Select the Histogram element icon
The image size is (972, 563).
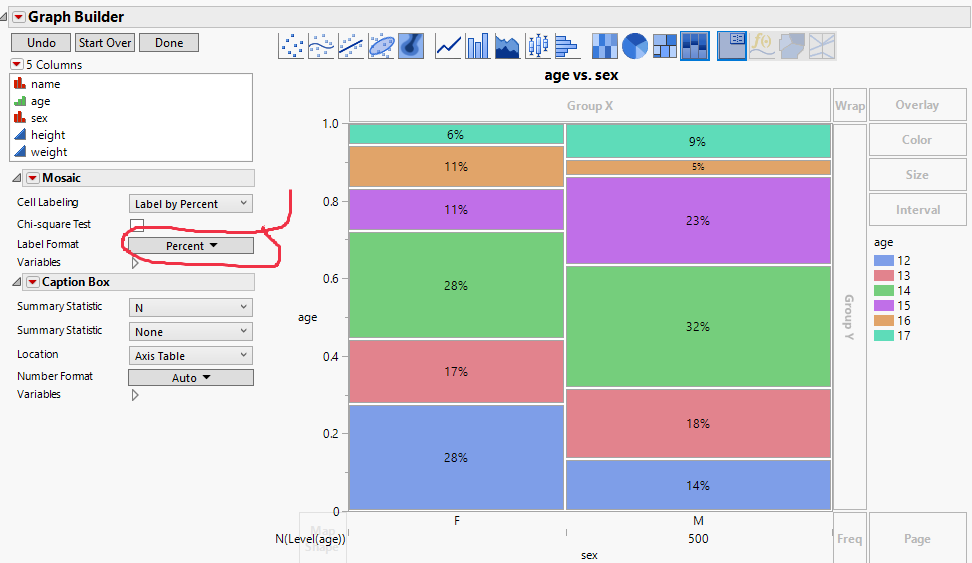click(x=567, y=46)
